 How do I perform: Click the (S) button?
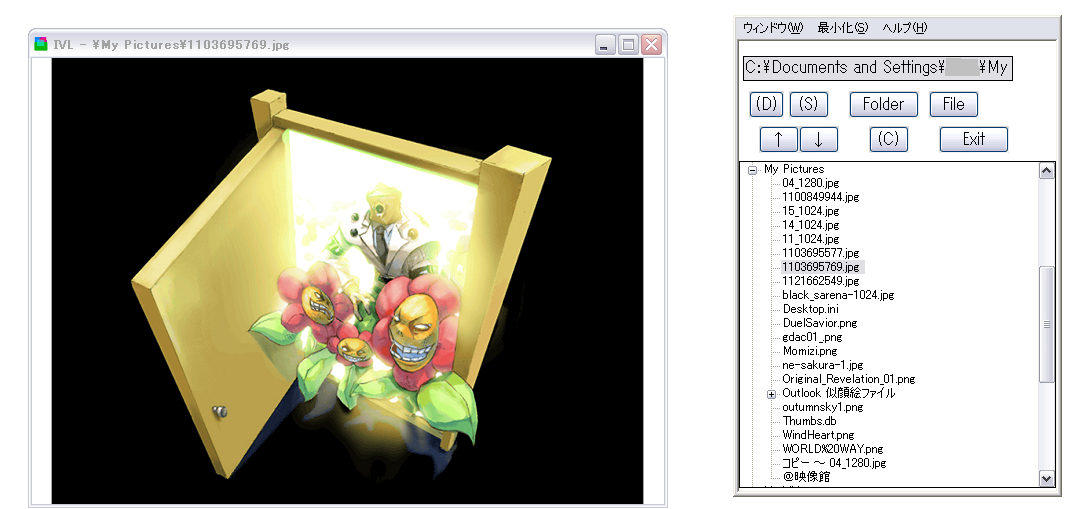pos(809,104)
